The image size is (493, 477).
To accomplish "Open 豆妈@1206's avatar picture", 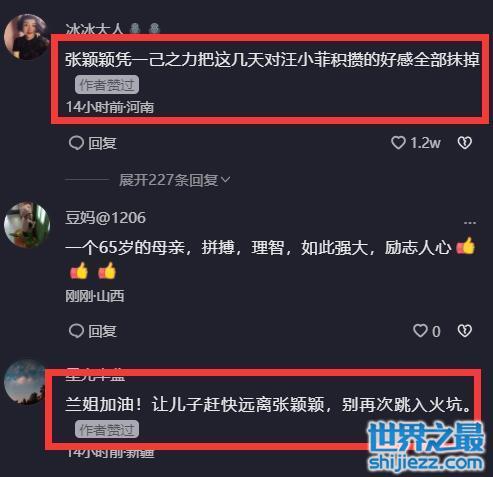I will tap(27, 225).
